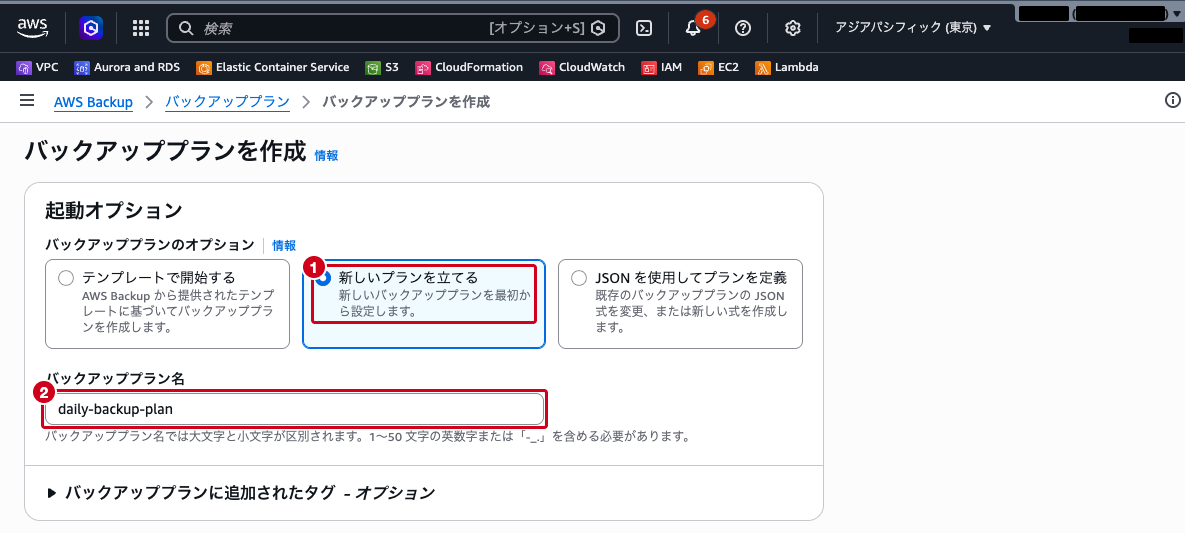This screenshot has height=533, width=1185.
Task: Click the バックアッププランを作成 breadcrumb text
Action: (406, 101)
